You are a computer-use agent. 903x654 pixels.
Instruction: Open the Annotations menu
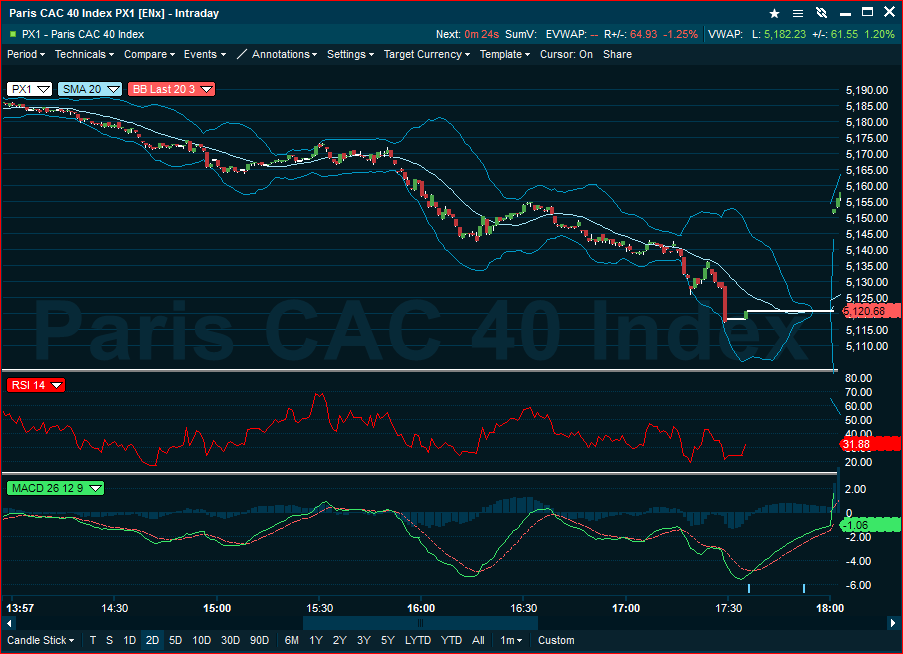pos(284,54)
